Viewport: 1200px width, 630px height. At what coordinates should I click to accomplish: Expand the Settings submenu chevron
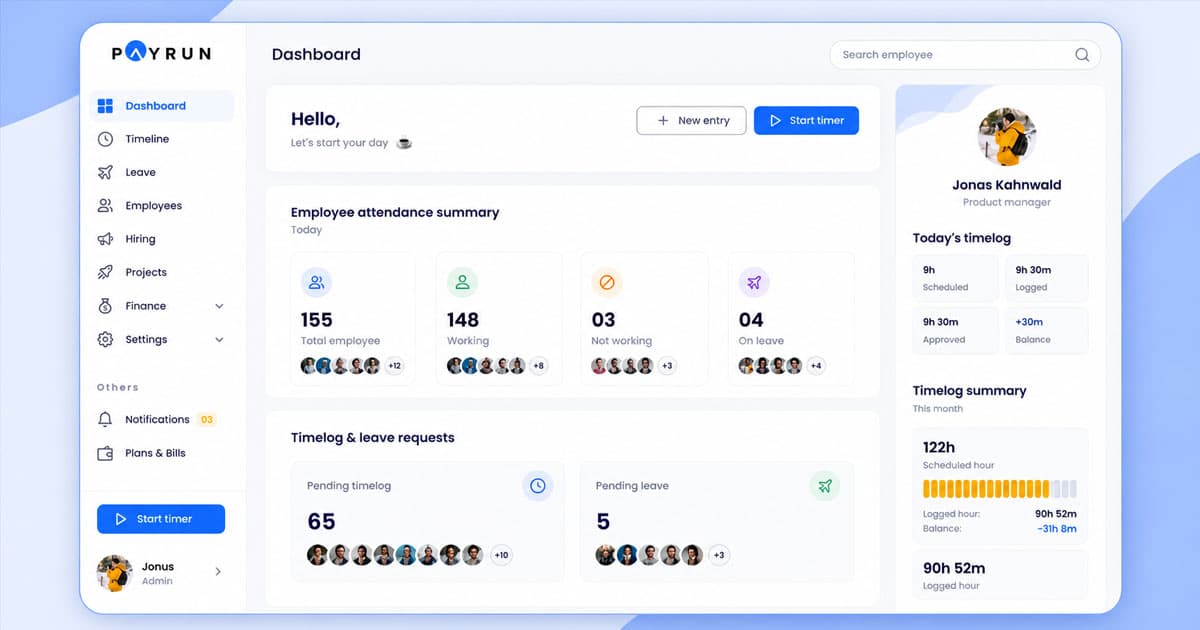(x=219, y=340)
